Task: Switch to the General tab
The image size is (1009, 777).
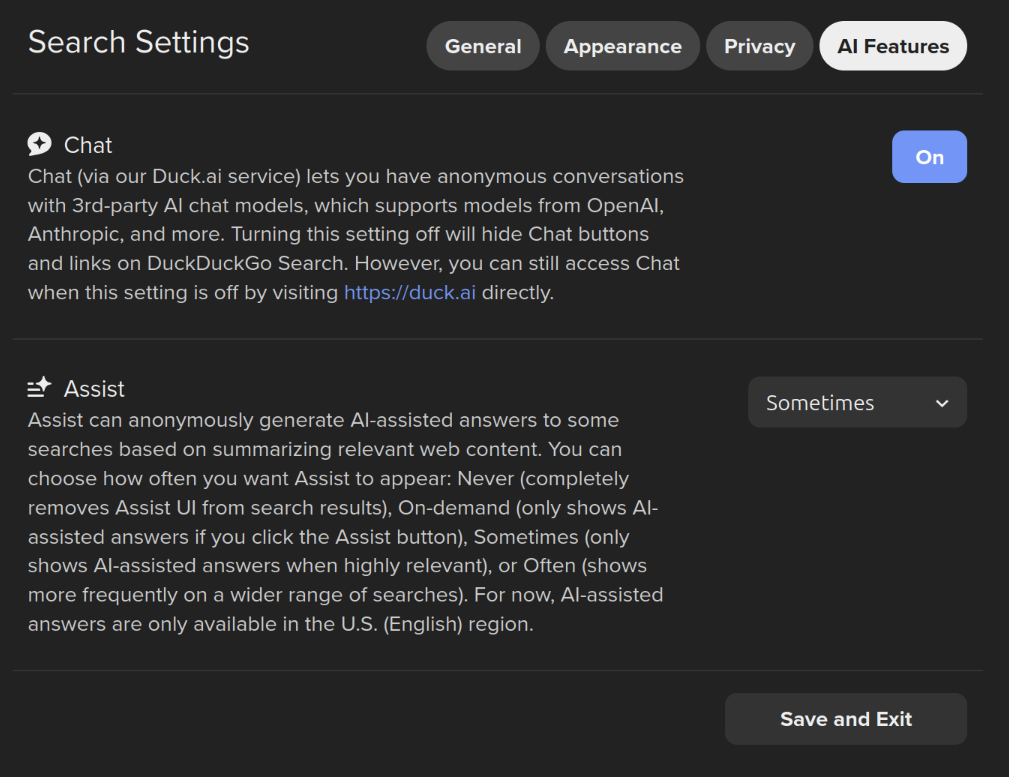Action: (x=483, y=46)
